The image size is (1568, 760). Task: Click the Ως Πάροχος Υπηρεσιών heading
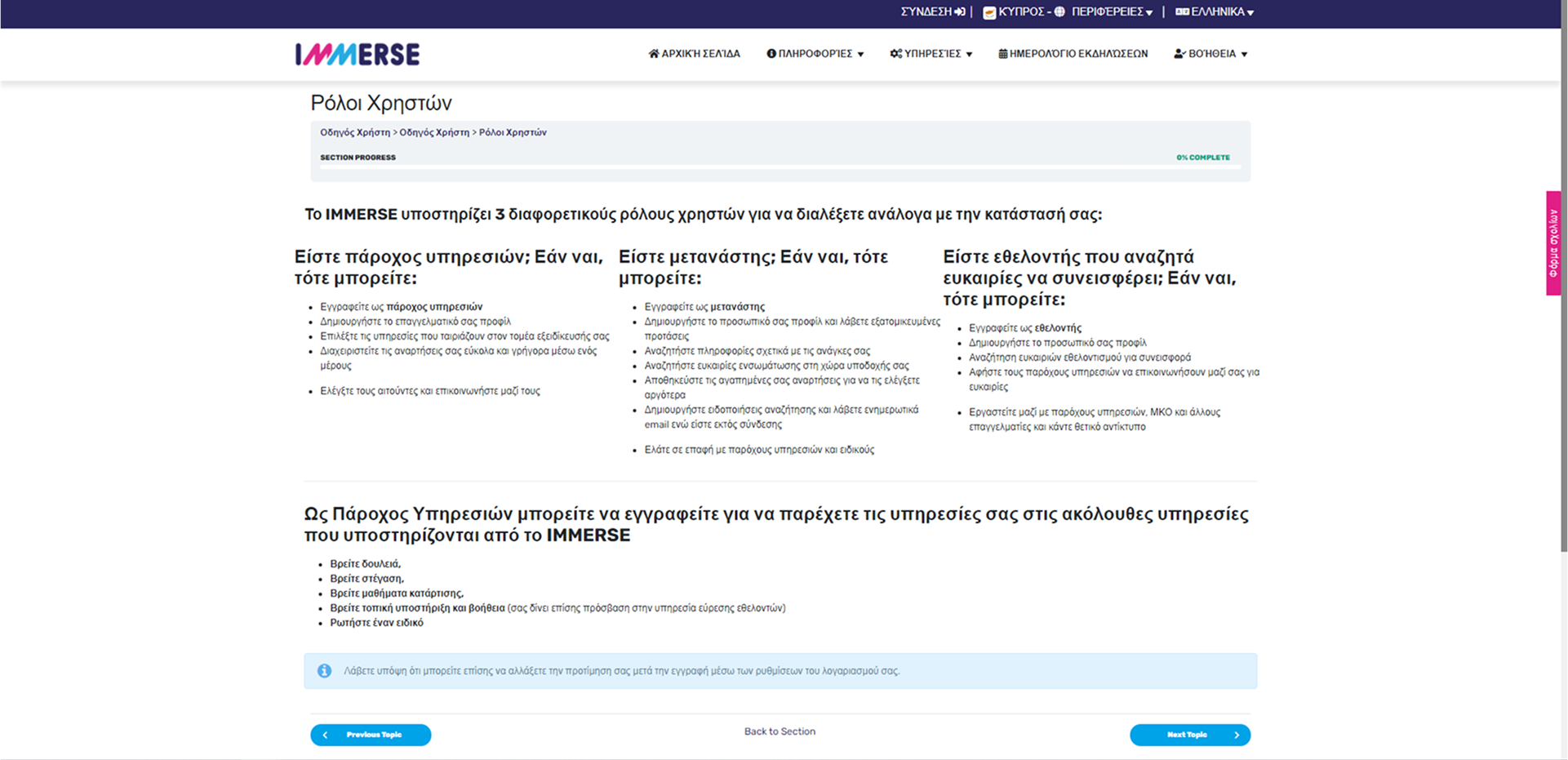click(776, 525)
